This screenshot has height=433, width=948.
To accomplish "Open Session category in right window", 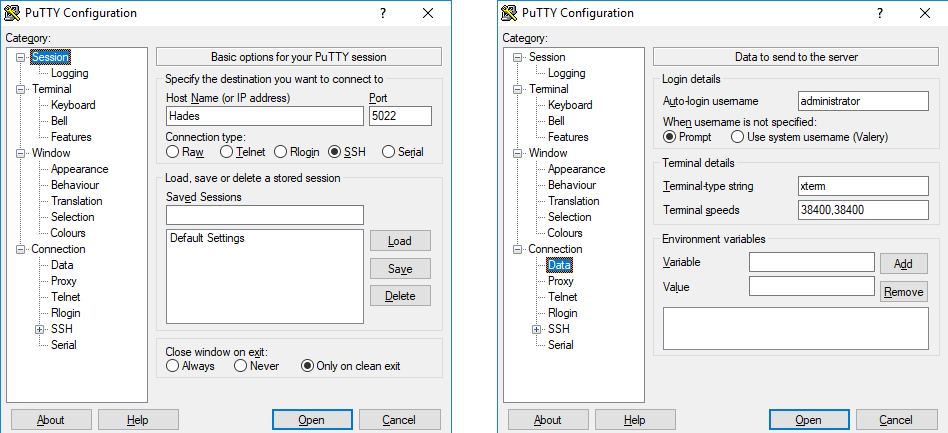I will point(547,57).
